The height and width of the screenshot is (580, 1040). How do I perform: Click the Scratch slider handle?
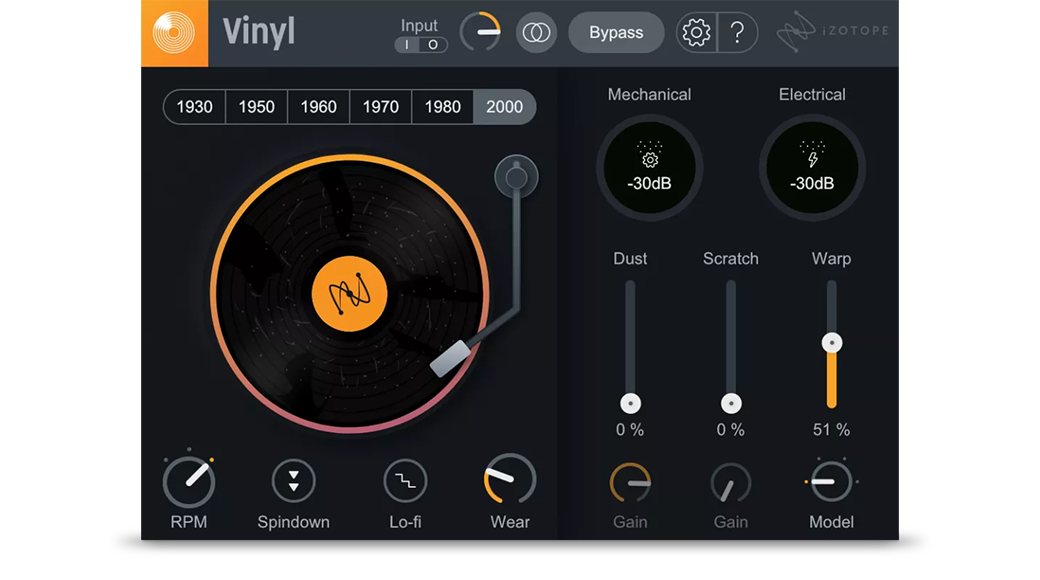[731, 403]
